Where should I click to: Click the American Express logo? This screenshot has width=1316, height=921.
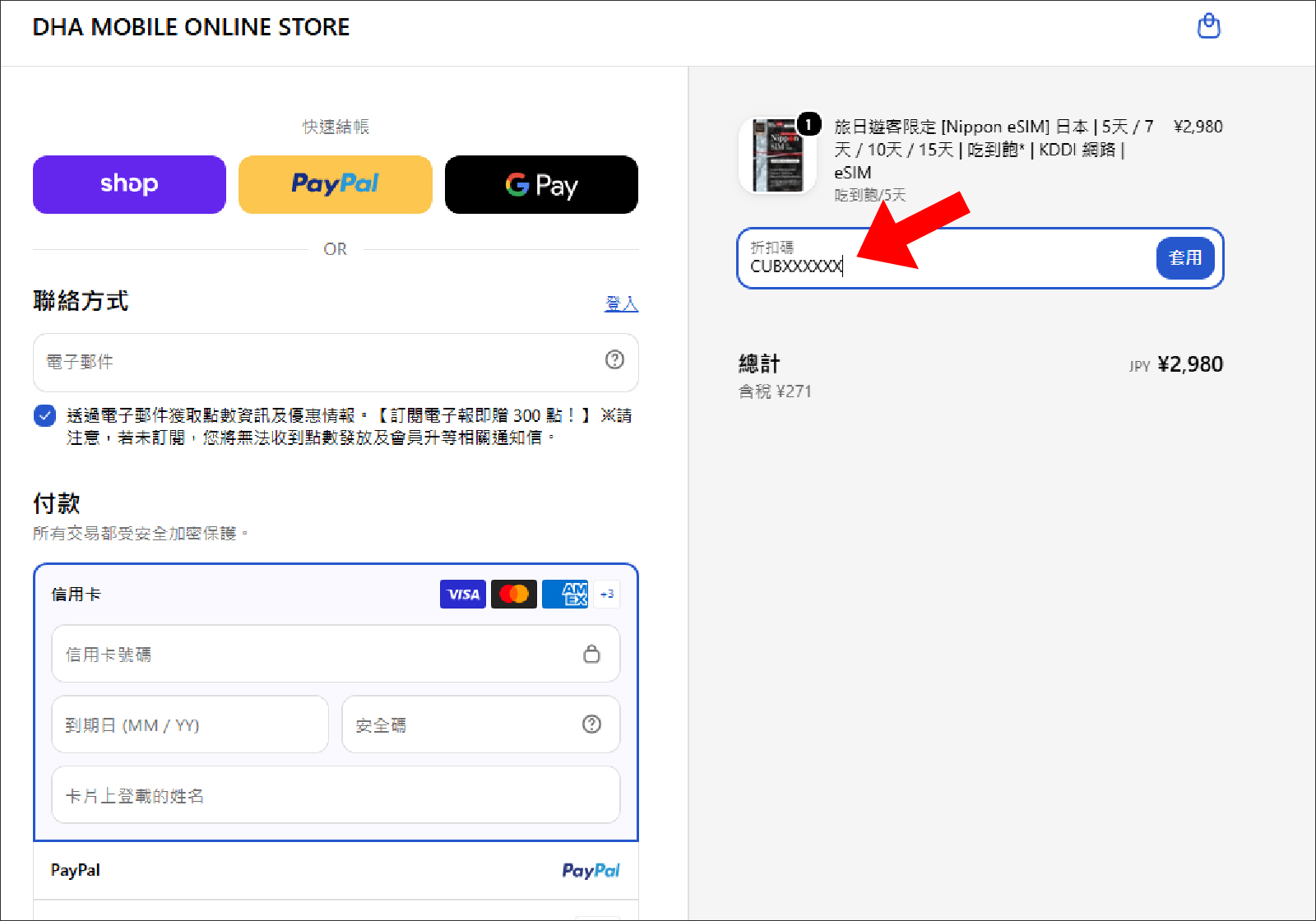tap(565, 594)
